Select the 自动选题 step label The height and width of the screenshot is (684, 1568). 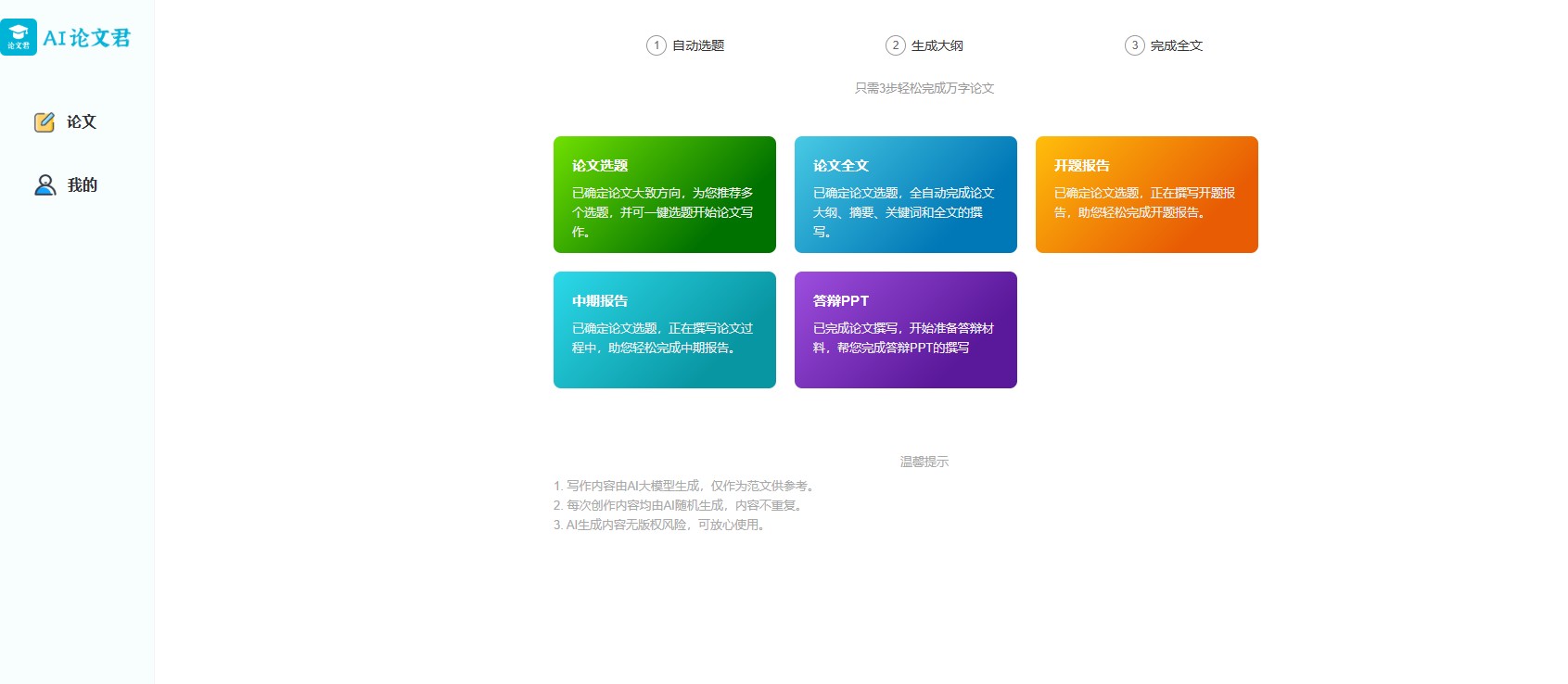[x=698, y=45]
